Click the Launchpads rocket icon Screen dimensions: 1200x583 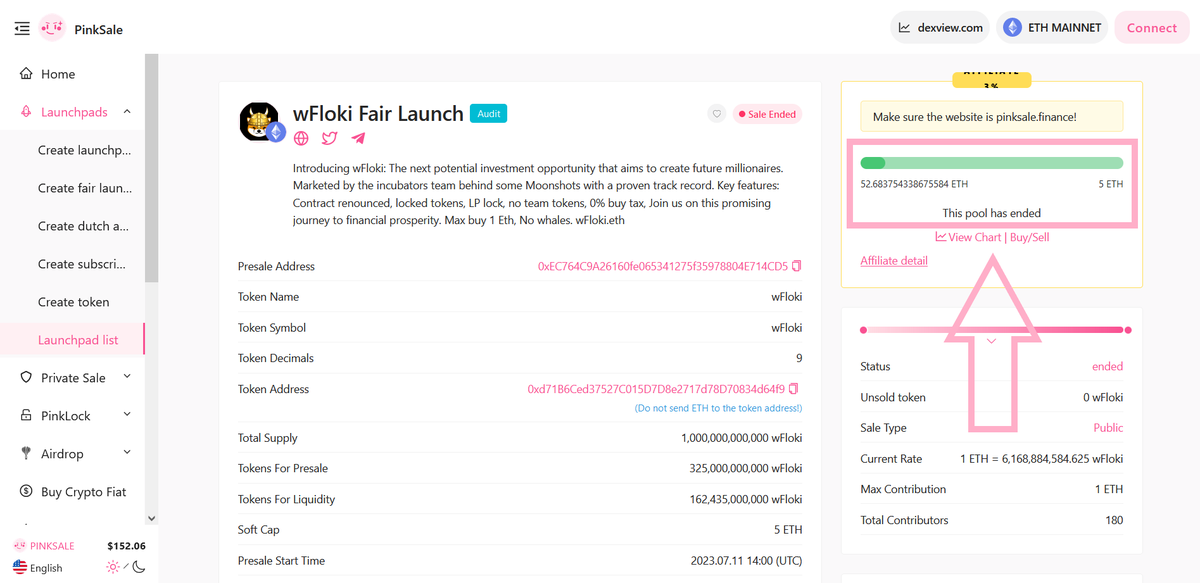click(x=26, y=112)
